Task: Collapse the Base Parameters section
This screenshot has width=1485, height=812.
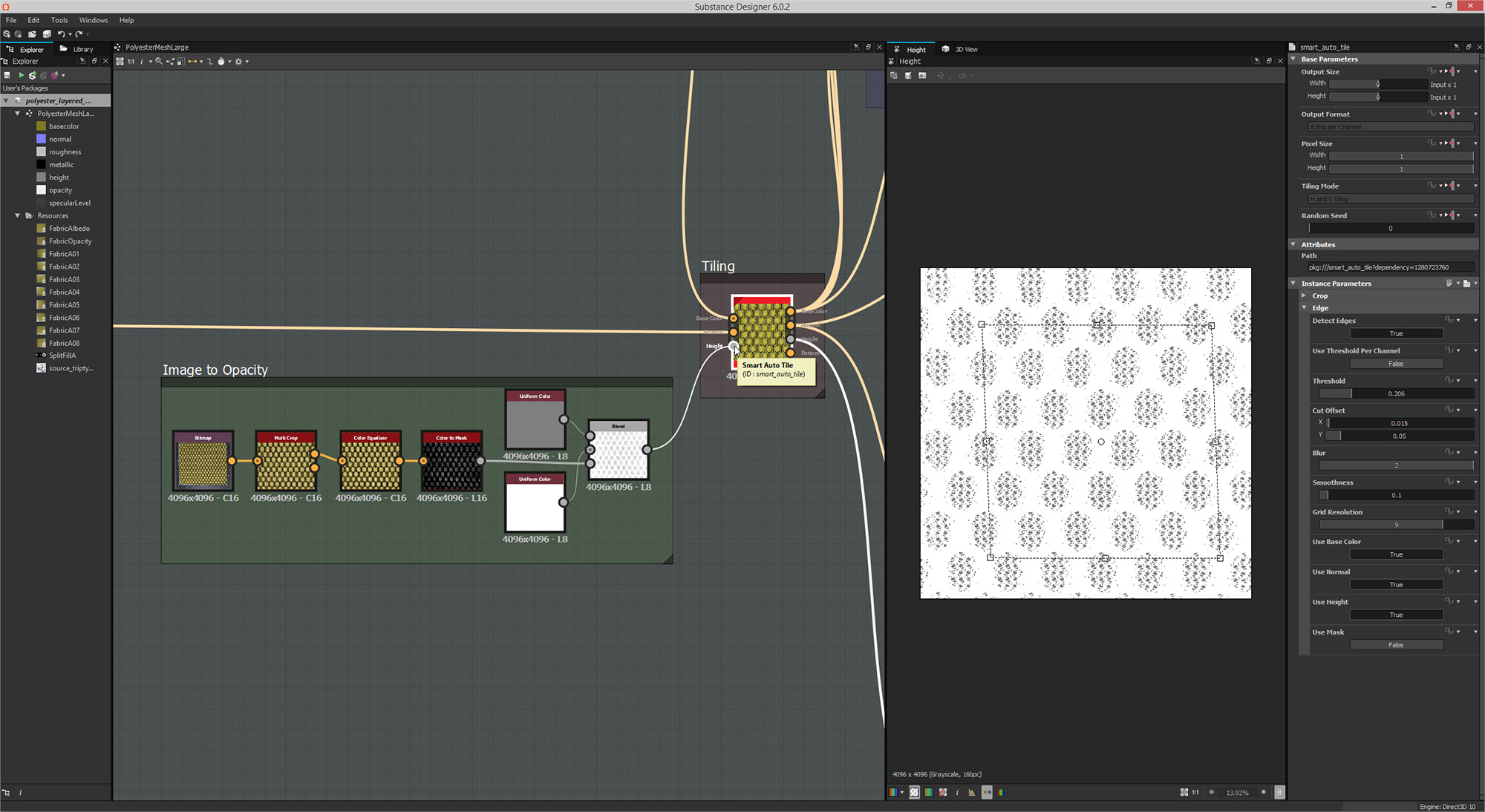Action: pos(1293,59)
